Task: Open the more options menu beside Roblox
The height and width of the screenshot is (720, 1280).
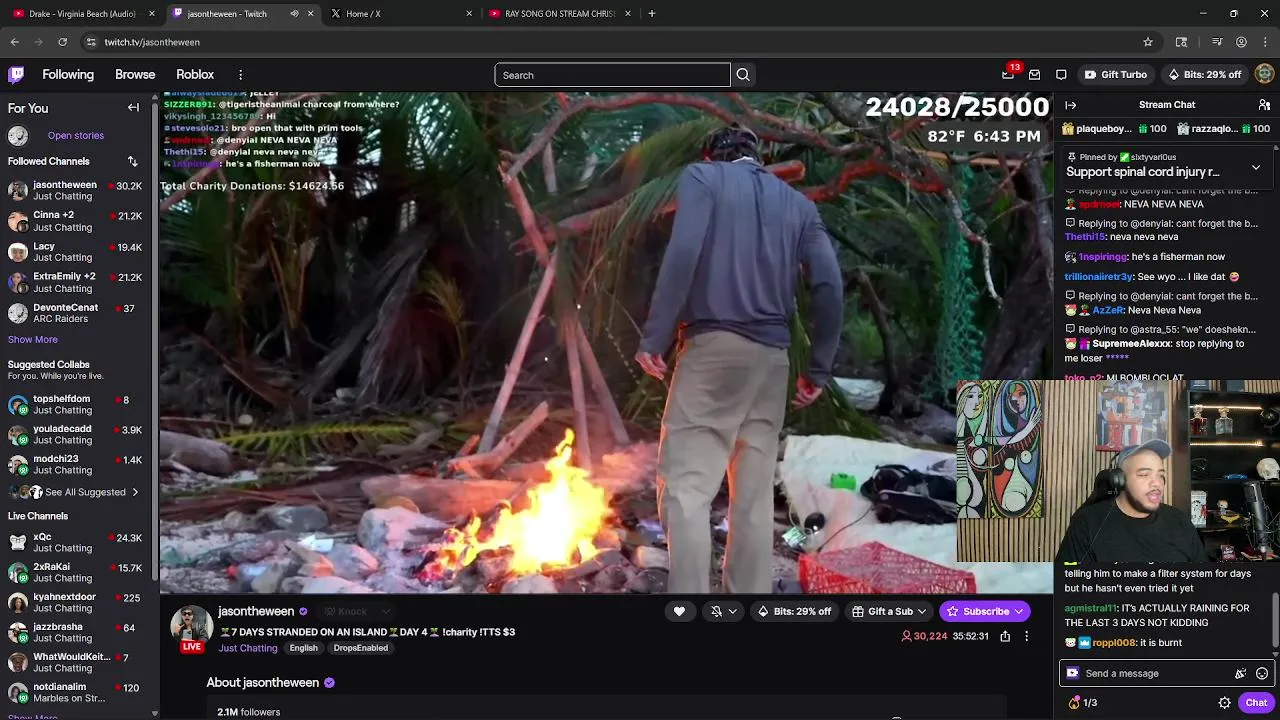Action: (240, 75)
